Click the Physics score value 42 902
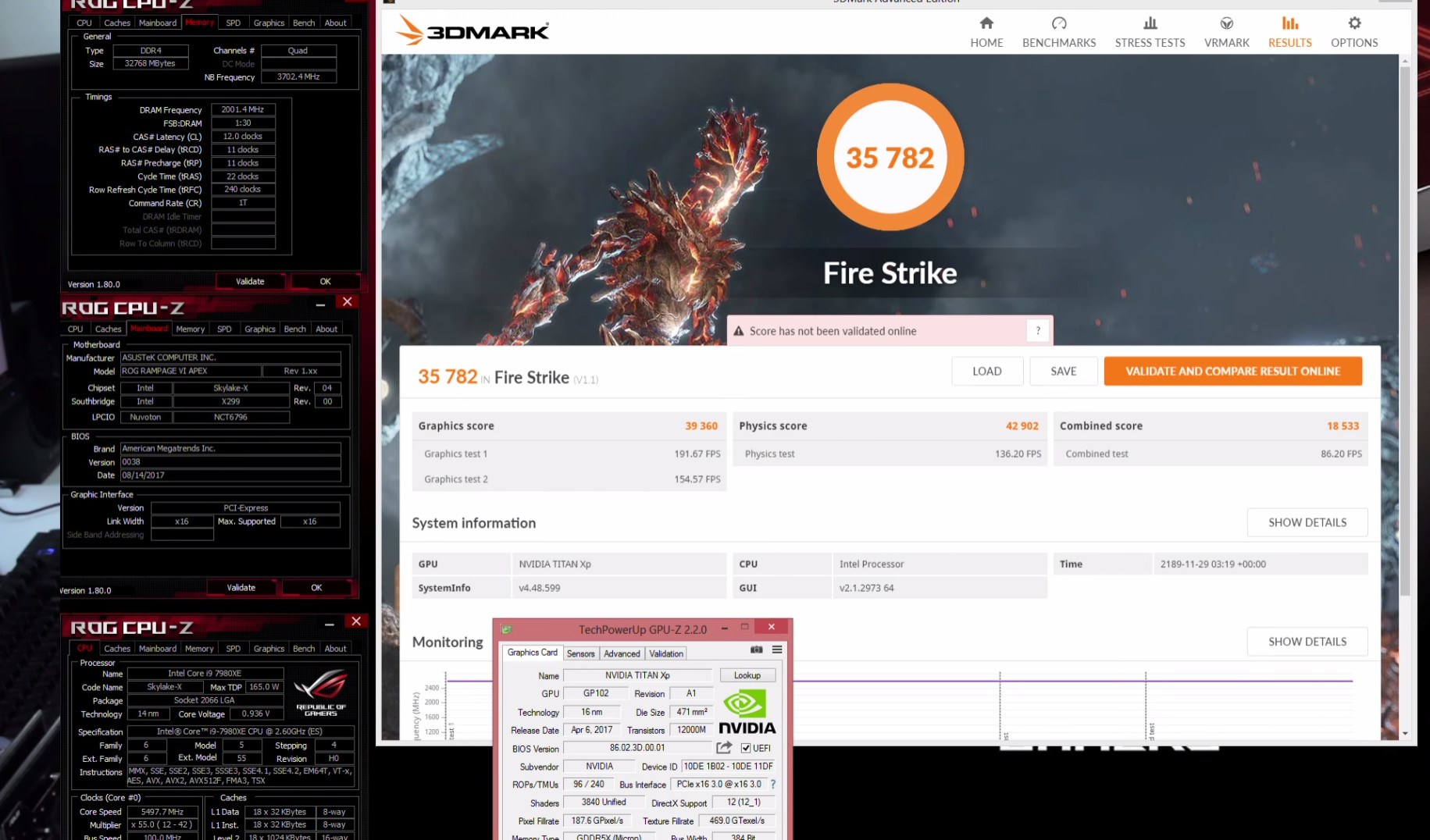 pos(1022,425)
